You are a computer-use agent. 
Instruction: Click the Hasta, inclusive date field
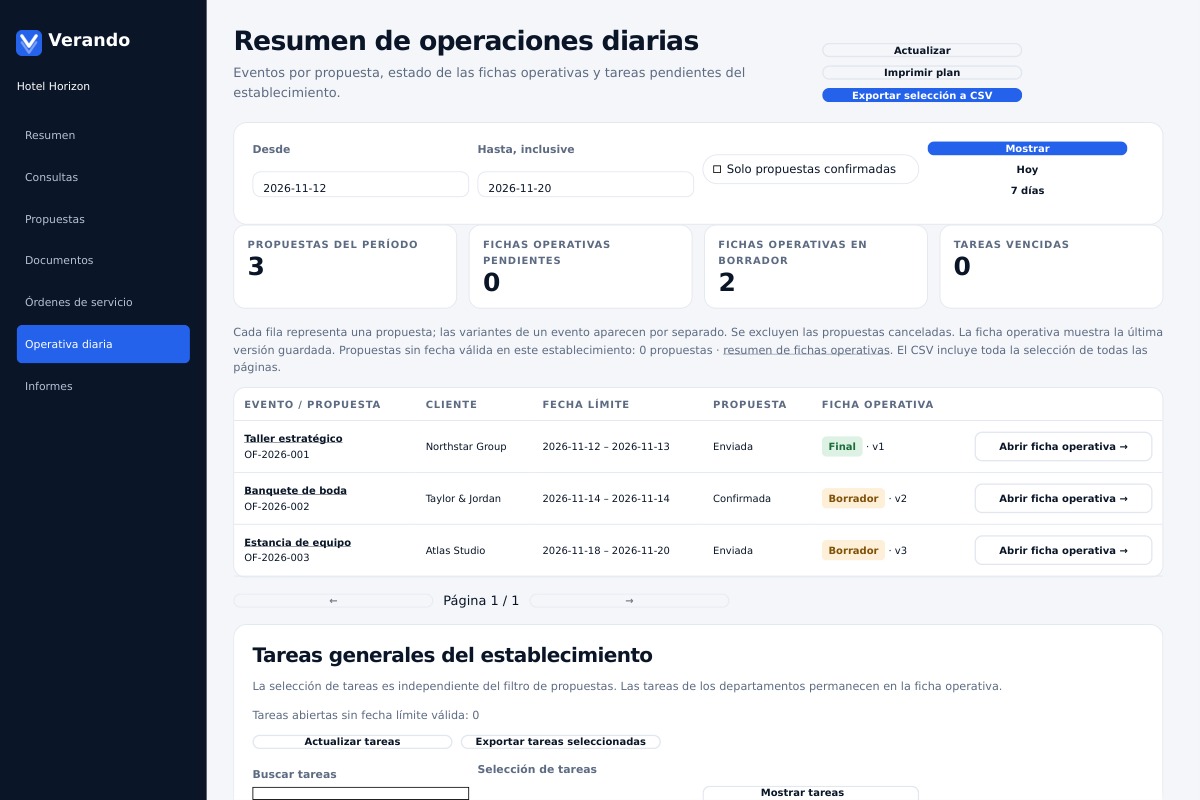coord(585,185)
